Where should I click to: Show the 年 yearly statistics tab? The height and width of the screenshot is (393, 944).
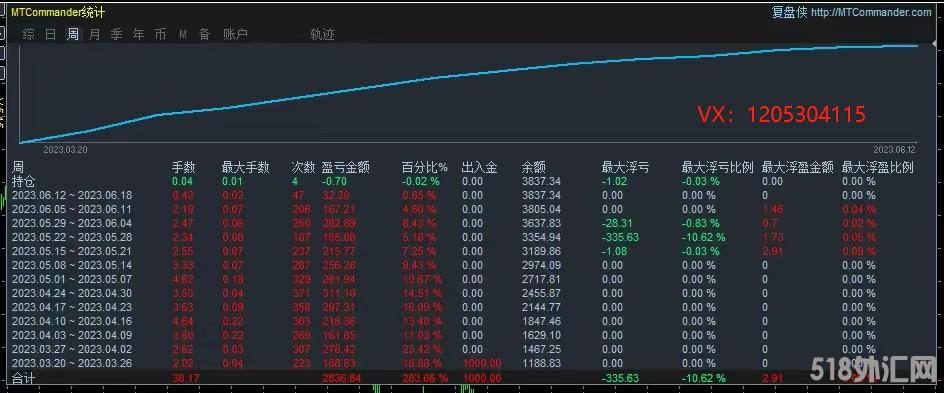point(138,34)
